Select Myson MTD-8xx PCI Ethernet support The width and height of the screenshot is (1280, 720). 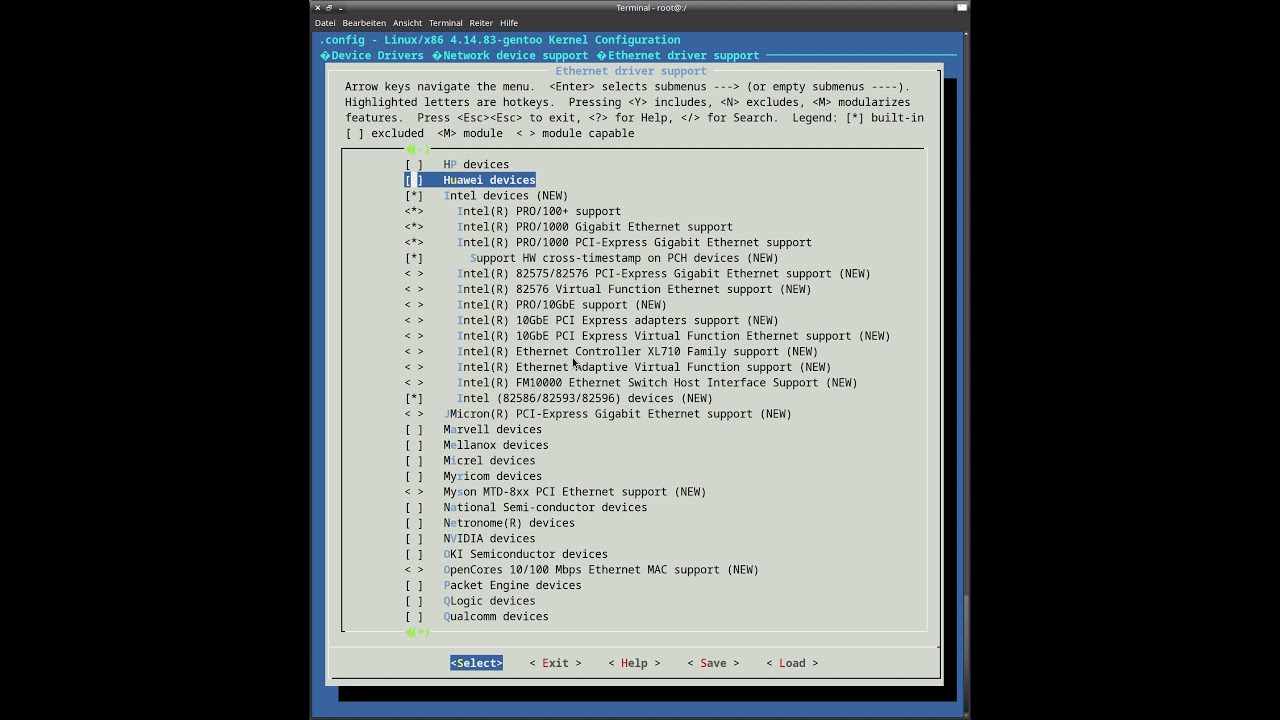point(575,492)
